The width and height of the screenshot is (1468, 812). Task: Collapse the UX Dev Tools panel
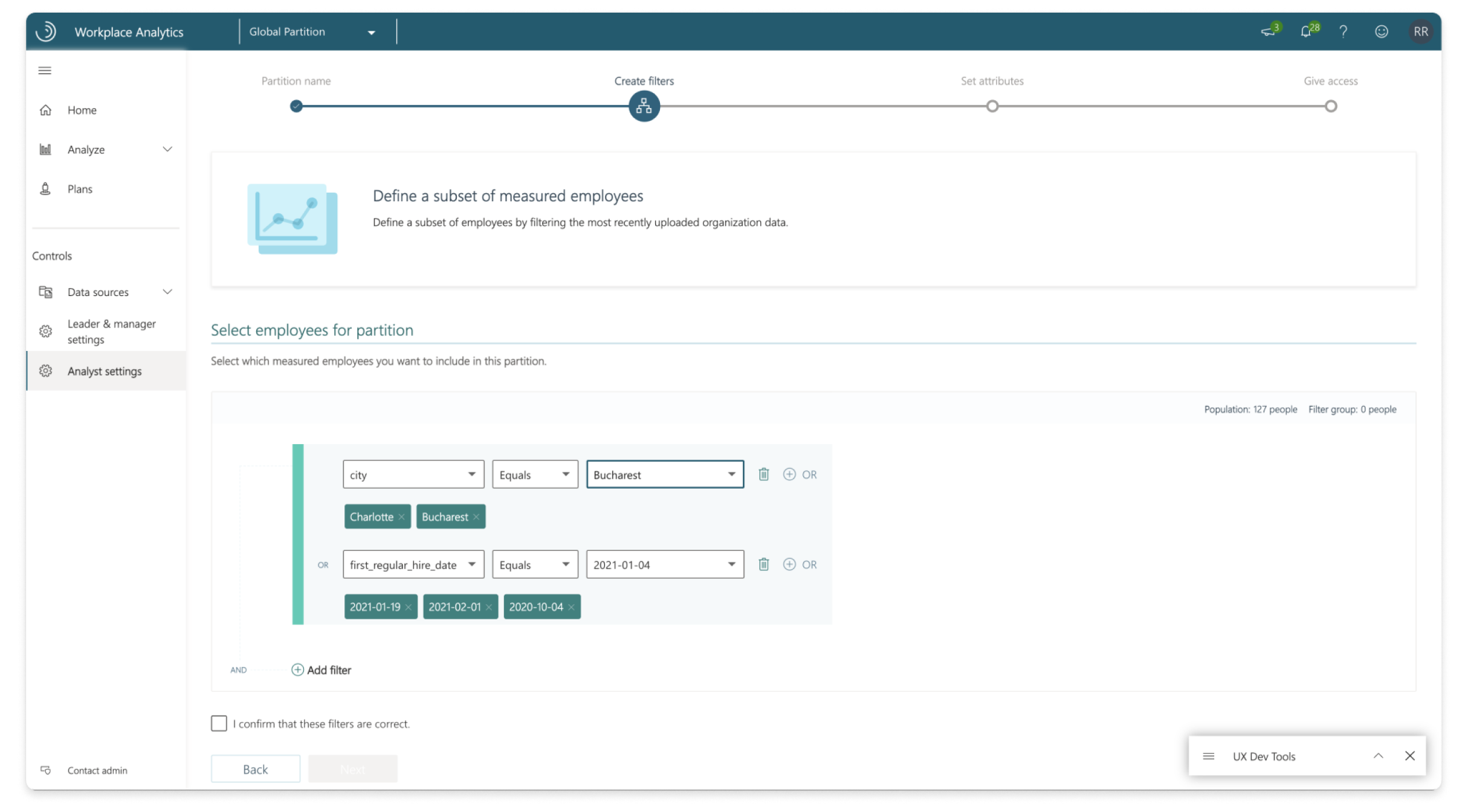point(1378,756)
